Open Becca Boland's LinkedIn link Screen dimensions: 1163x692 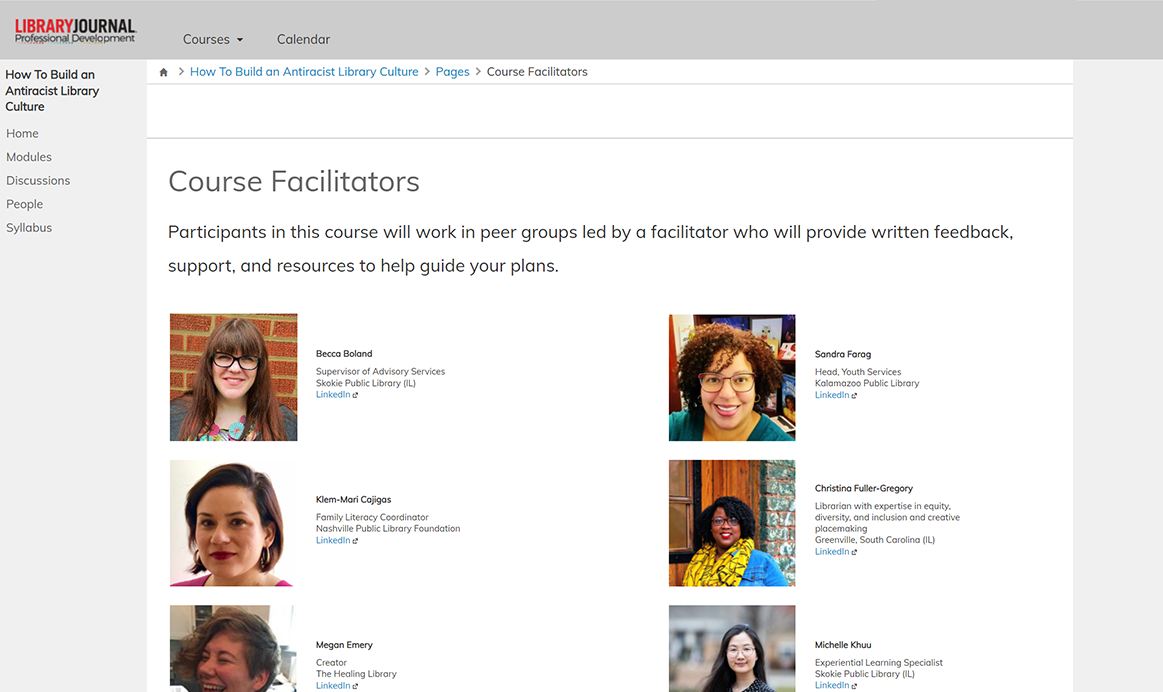point(334,395)
